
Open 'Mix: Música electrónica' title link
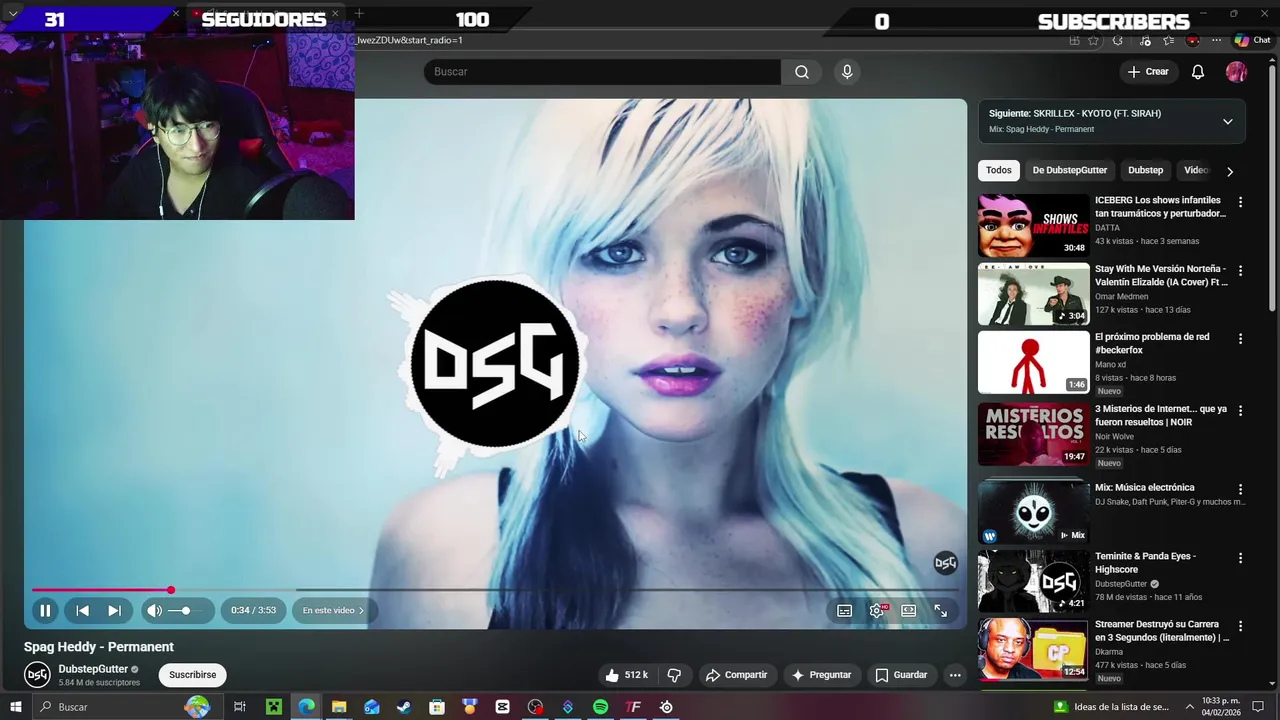pyautogui.click(x=1144, y=488)
